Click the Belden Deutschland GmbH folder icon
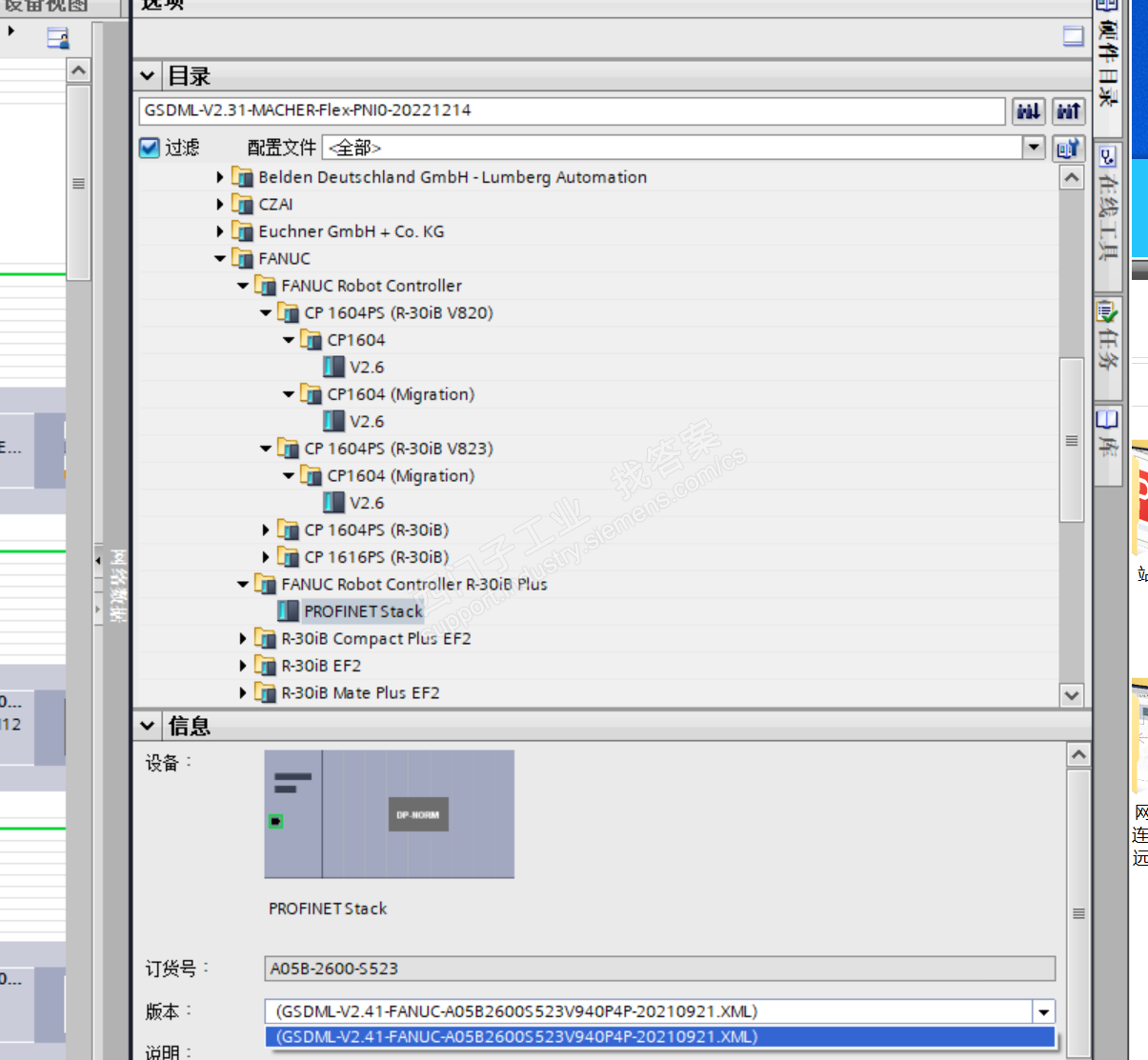 (x=243, y=177)
